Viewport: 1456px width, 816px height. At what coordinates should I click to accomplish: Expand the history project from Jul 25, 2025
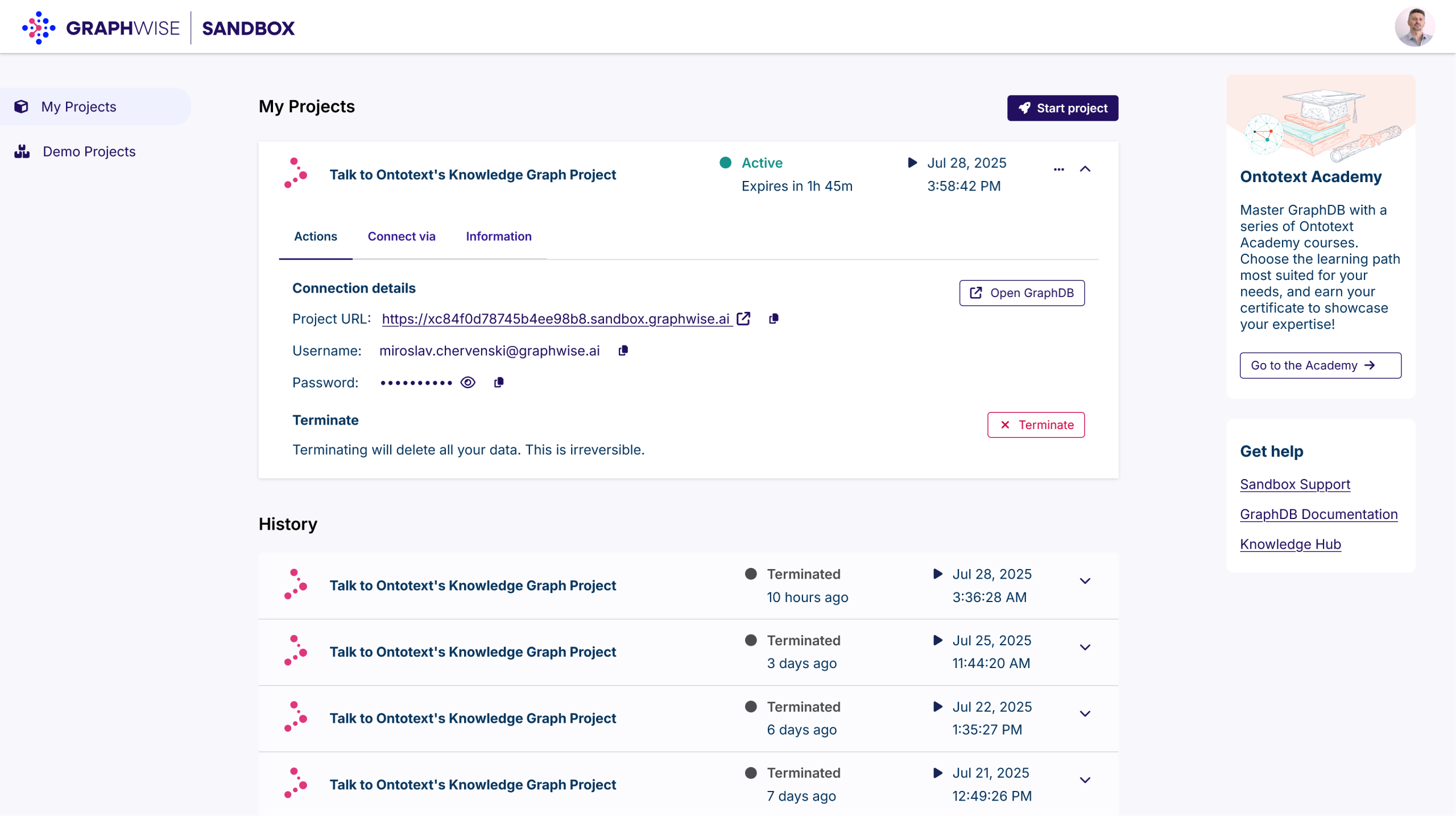(1085, 648)
